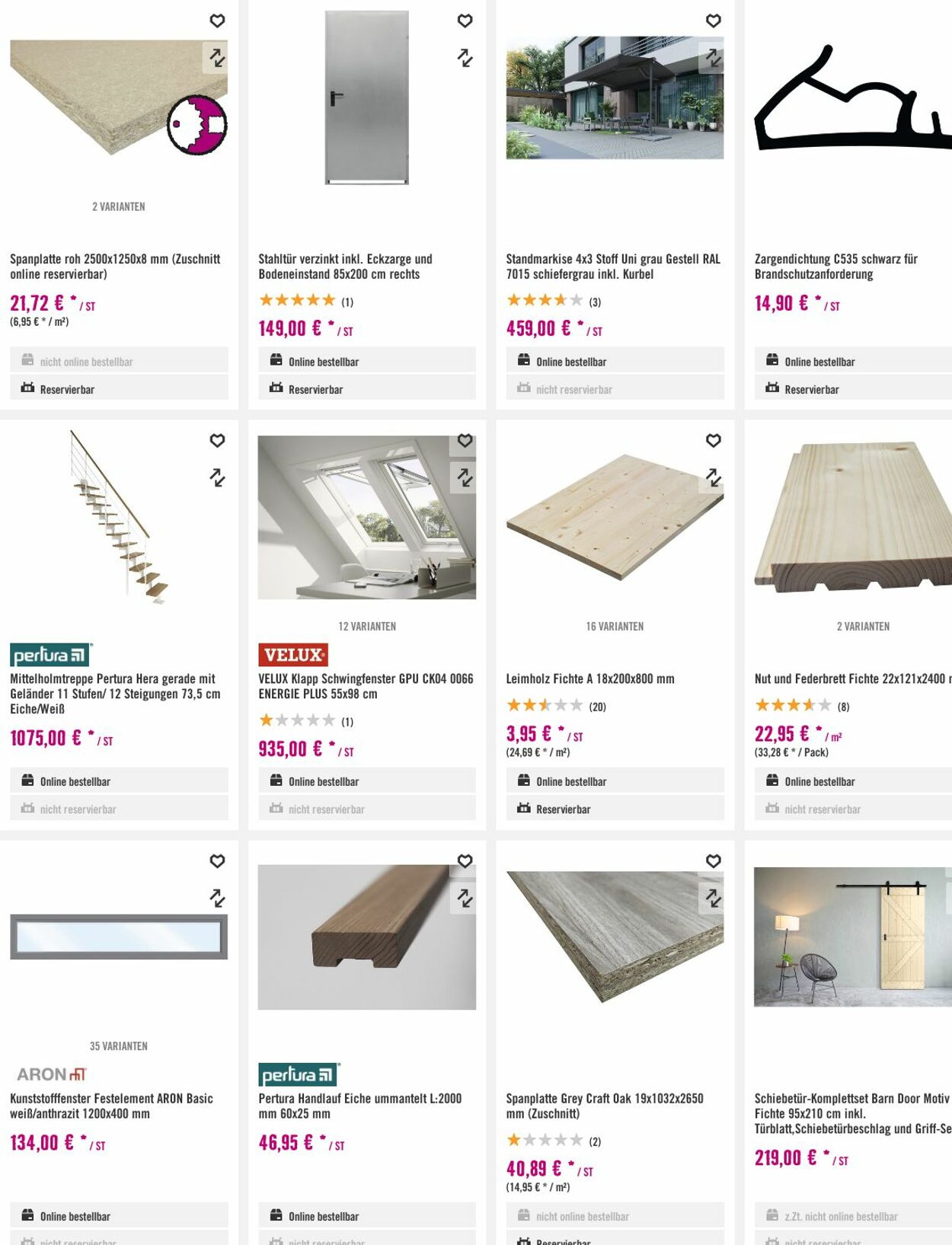Open 12 Varianten of VELUX window
The width and height of the screenshot is (952, 1245).
[x=367, y=626]
